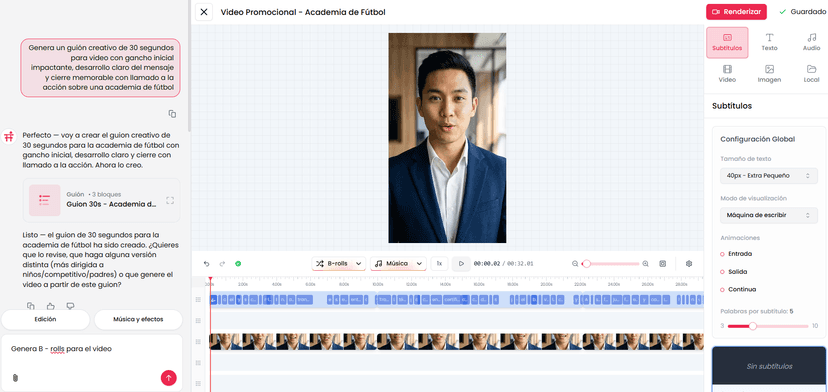Viewport: 828px width, 392px height.
Task: Click the video preview canvas
Action: coord(447,138)
